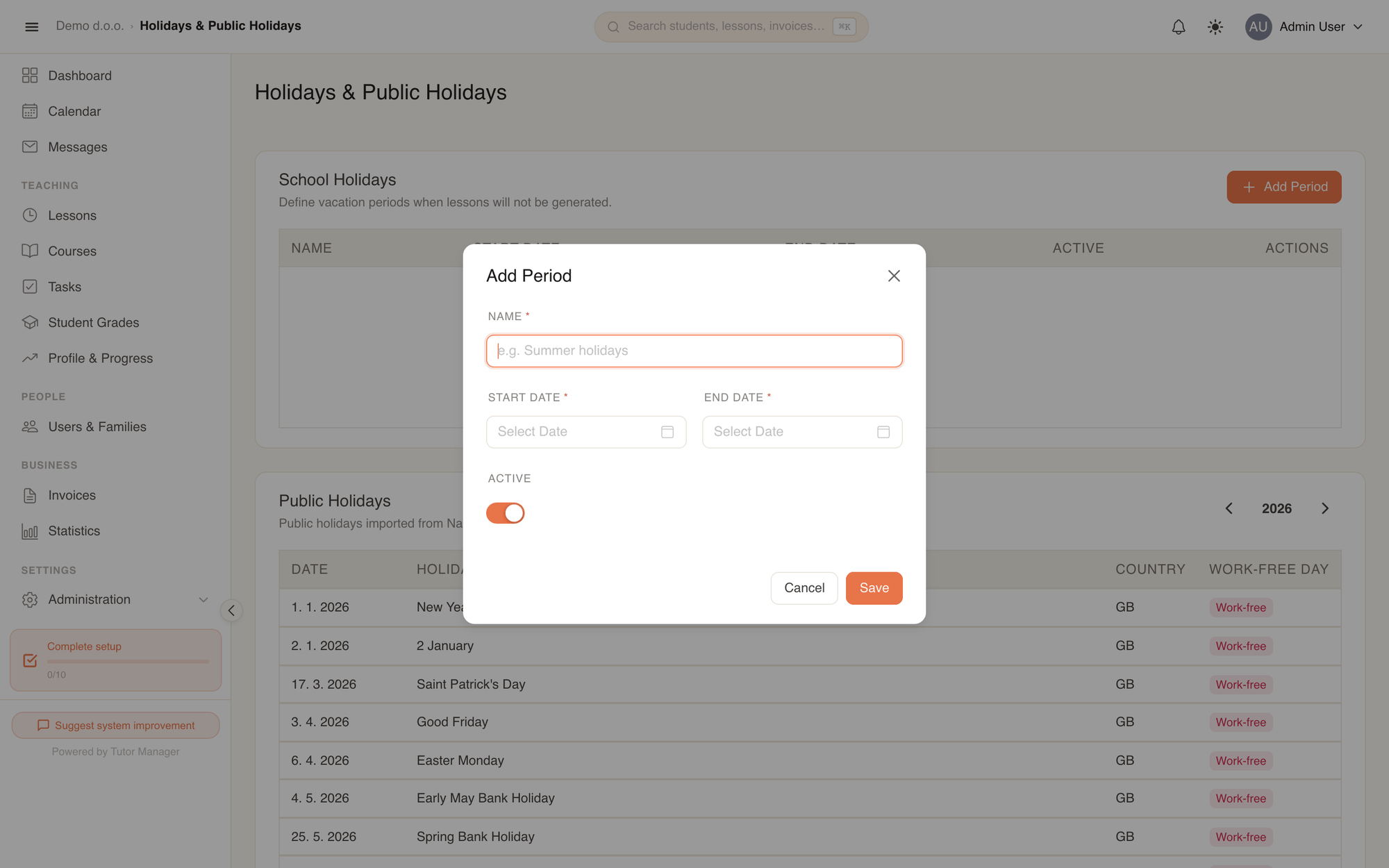Image resolution: width=1389 pixels, height=868 pixels.
Task: Click Suggest system improvement
Action: (x=116, y=725)
